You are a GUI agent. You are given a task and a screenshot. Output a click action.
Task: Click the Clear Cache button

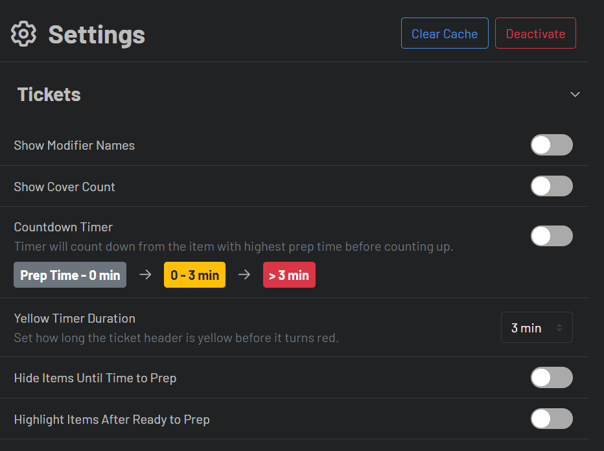pyautogui.click(x=444, y=33)
